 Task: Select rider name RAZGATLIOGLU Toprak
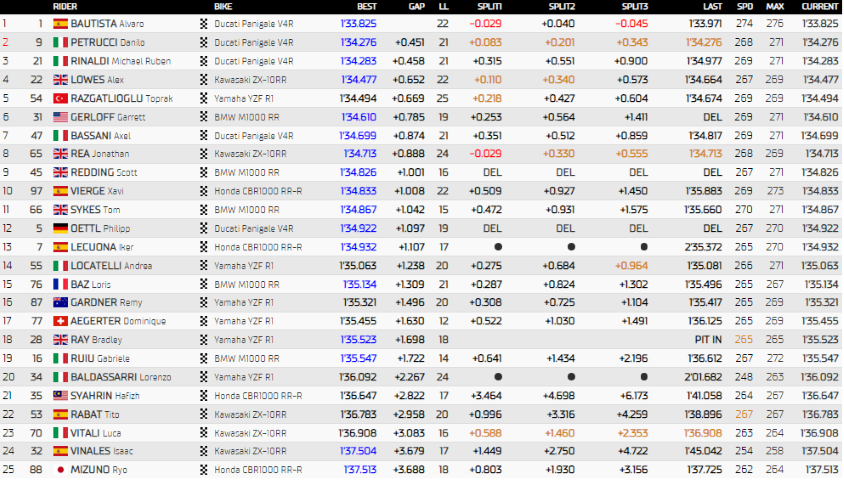(122, 98)
